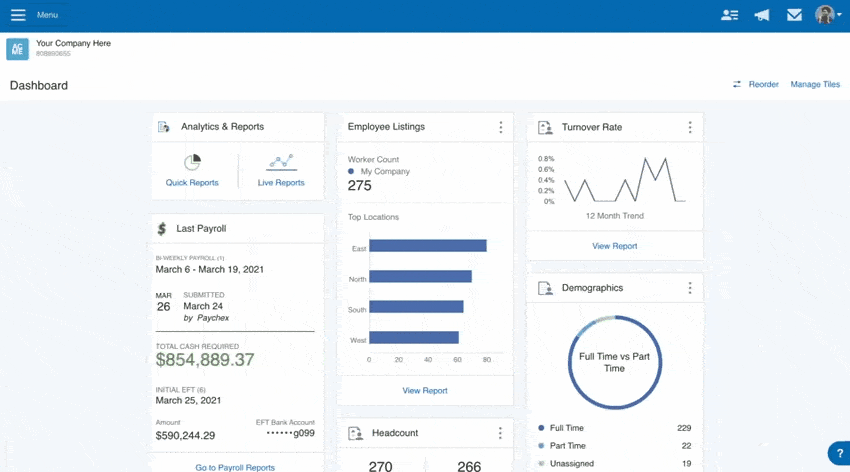Click the blue help question mark icon
Image resolution: width=850 pixels, height=472 pixels.
click(840, 454)
